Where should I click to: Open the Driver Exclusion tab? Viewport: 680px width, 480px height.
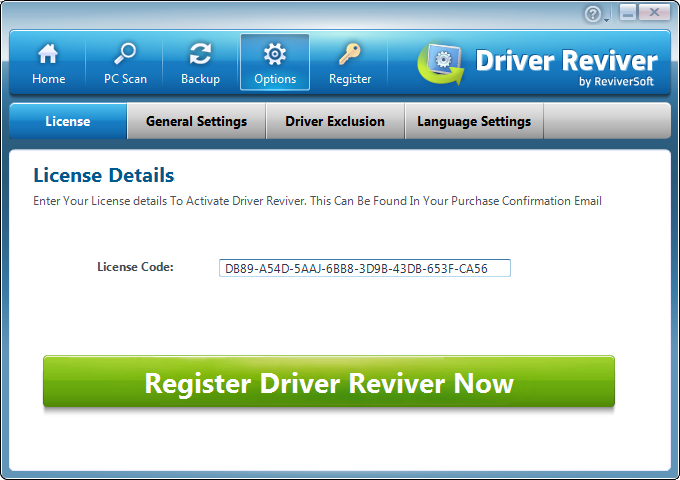tap(335, 121)
